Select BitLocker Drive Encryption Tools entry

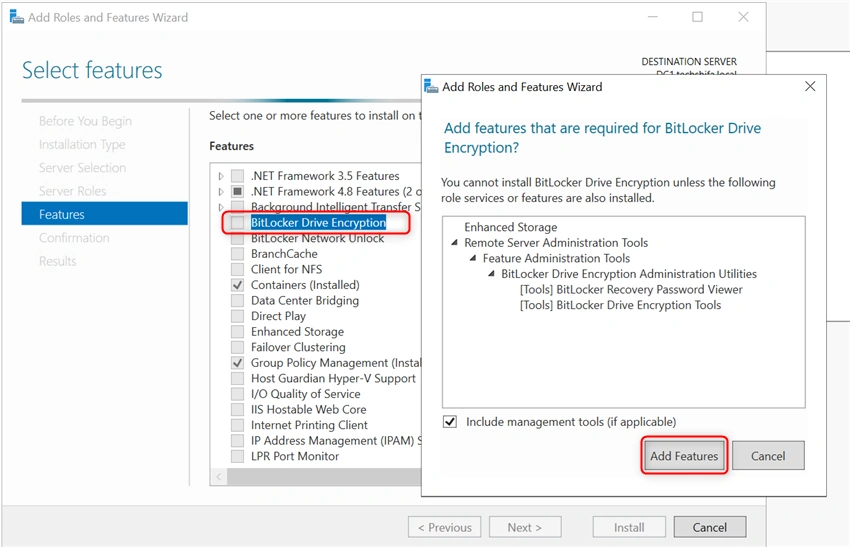(x=620, y=305)
